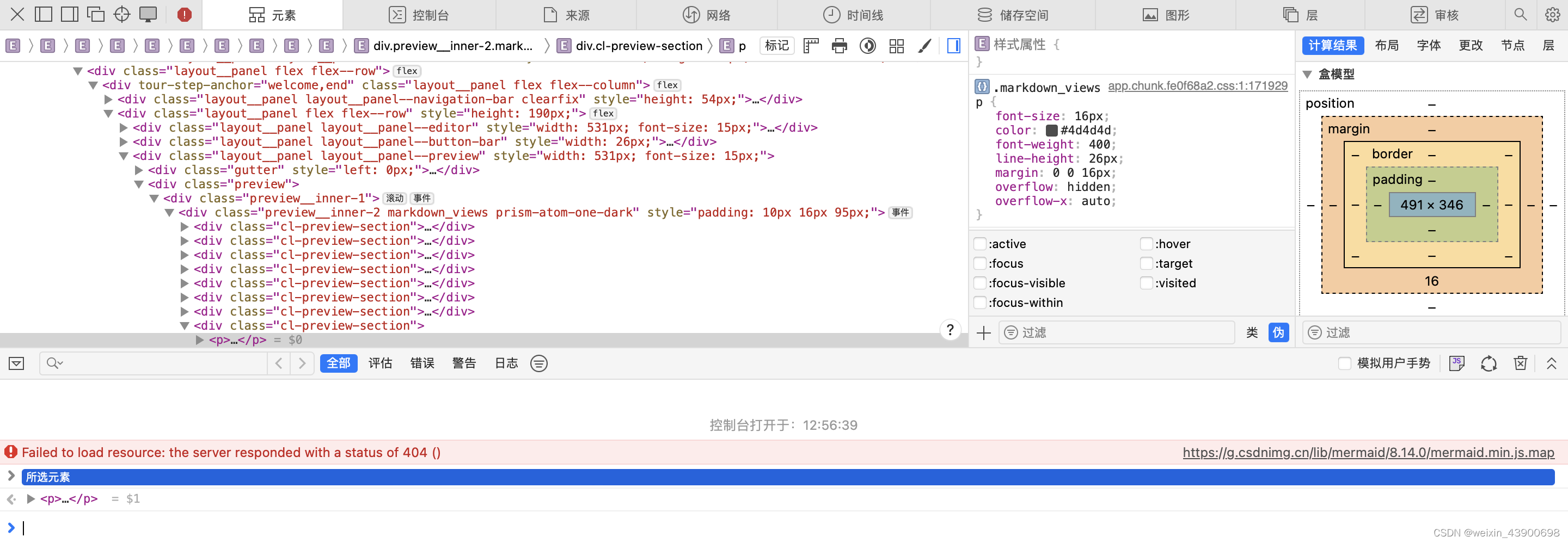
Task: Click the paint brush icon
Action: [x=924, y=46]
